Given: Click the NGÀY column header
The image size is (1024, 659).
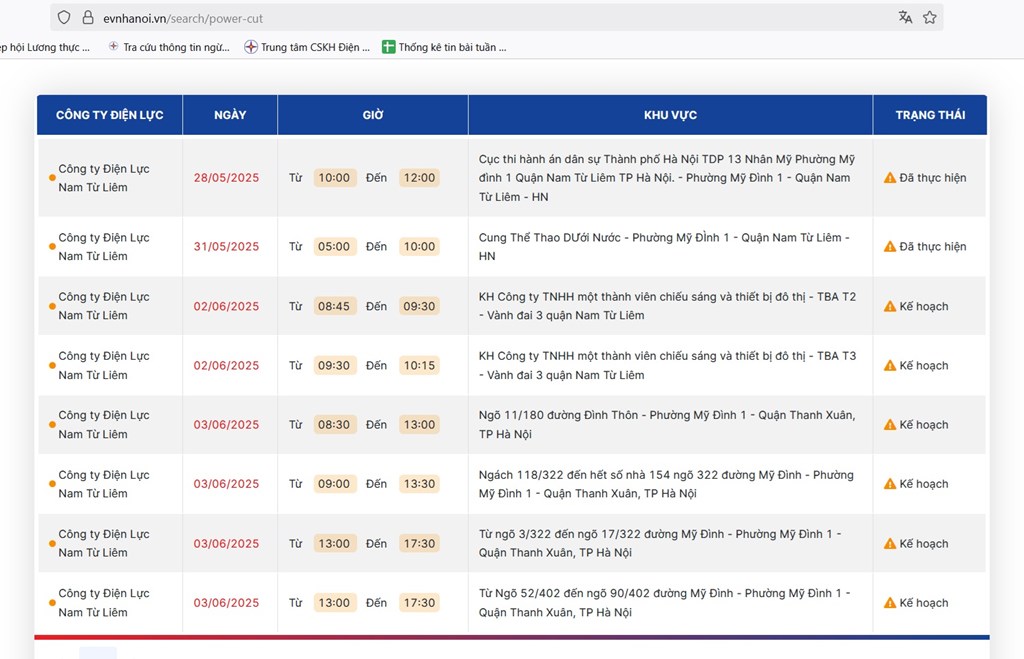Looking at the screenshot, I should tap(230, 115).
